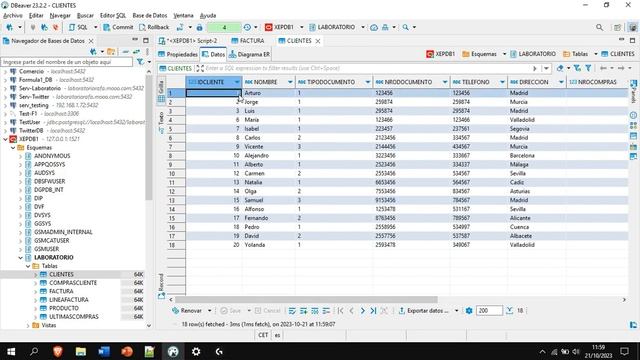Open the SQL editor toolbar button
The height and width of the screenshot is (360, 640).
78,27
